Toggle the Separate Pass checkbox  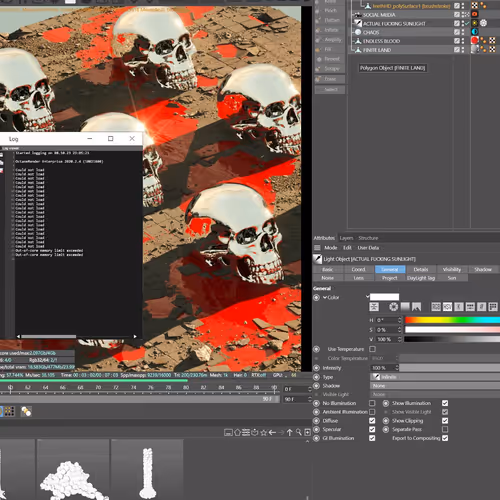tap(445, 429)
